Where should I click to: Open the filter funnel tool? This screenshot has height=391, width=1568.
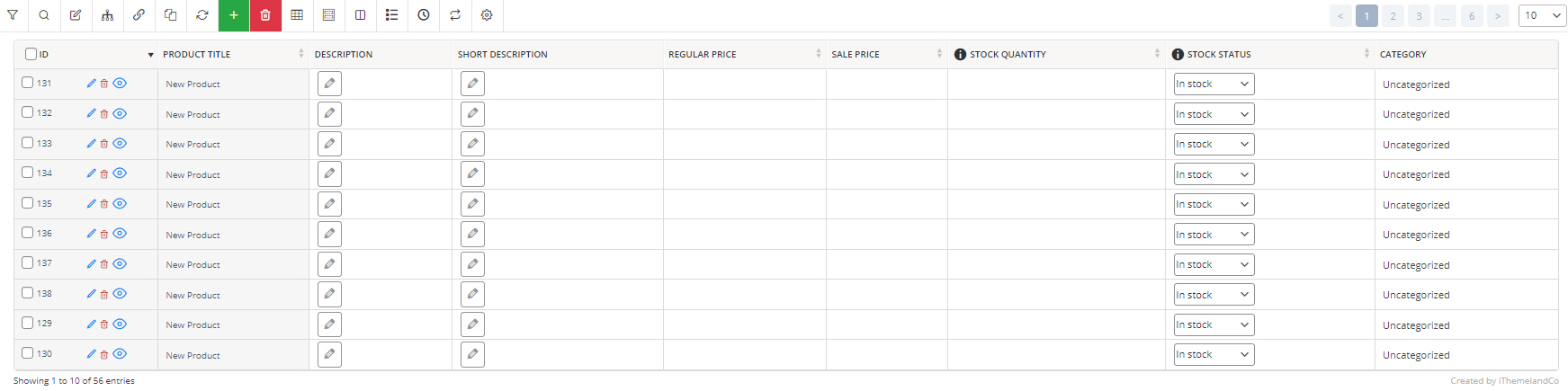[x=13, y=15]
